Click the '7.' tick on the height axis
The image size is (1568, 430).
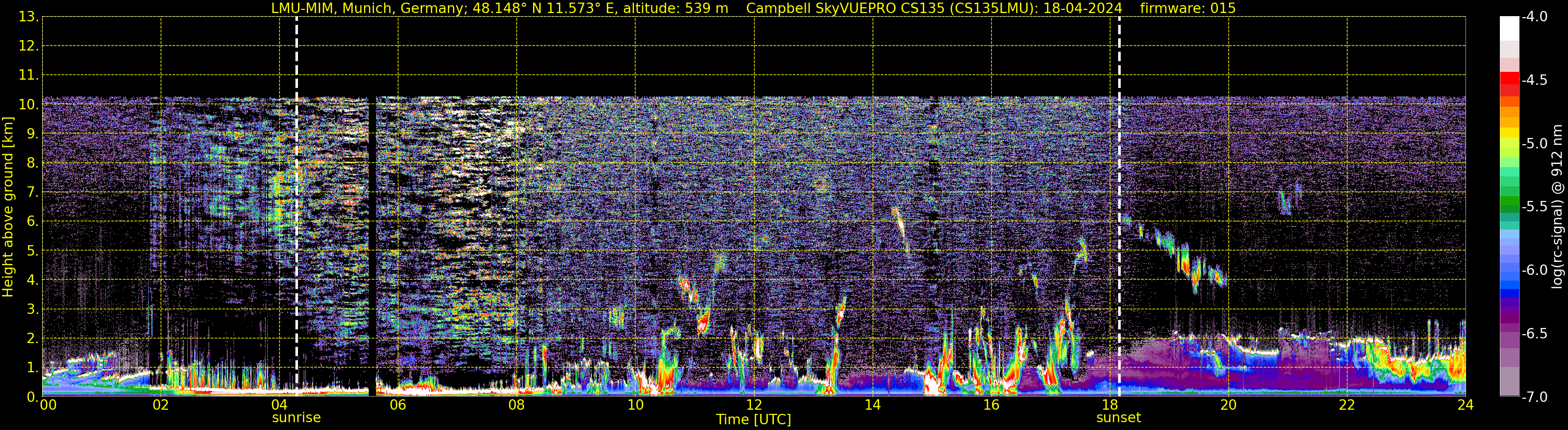(x=32, y=192)
